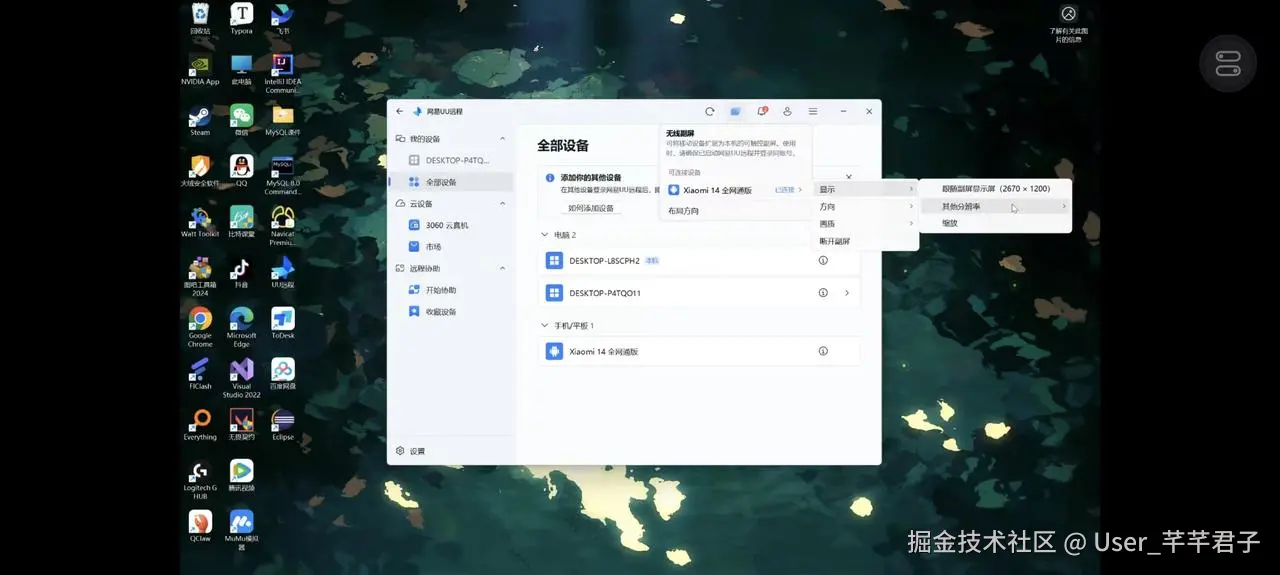This screenshot has height=575, width=1280.
Task: Open 设置 at sidebar bottom
Action: click(411, 451)
